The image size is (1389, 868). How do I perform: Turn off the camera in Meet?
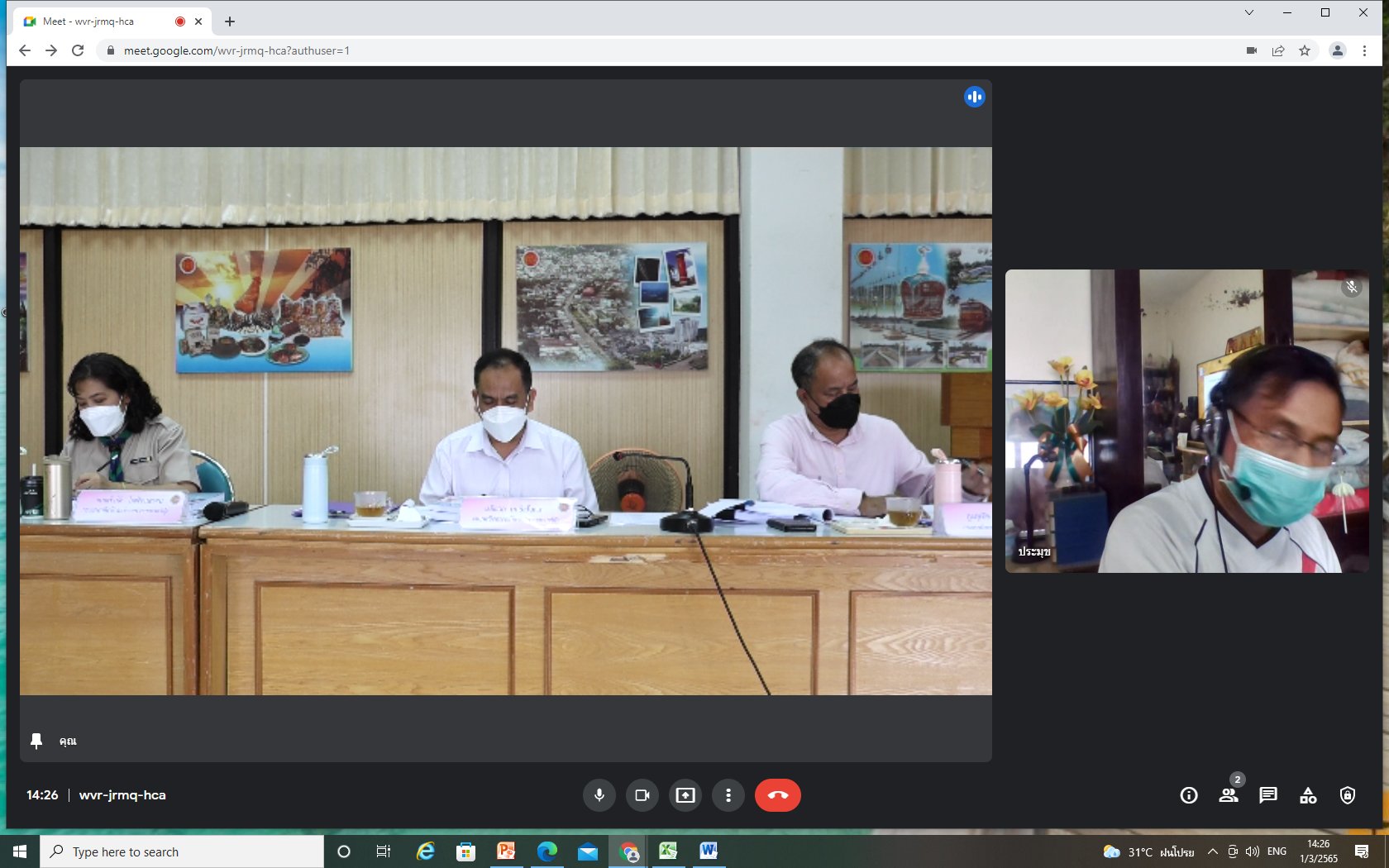coord(642,795)
